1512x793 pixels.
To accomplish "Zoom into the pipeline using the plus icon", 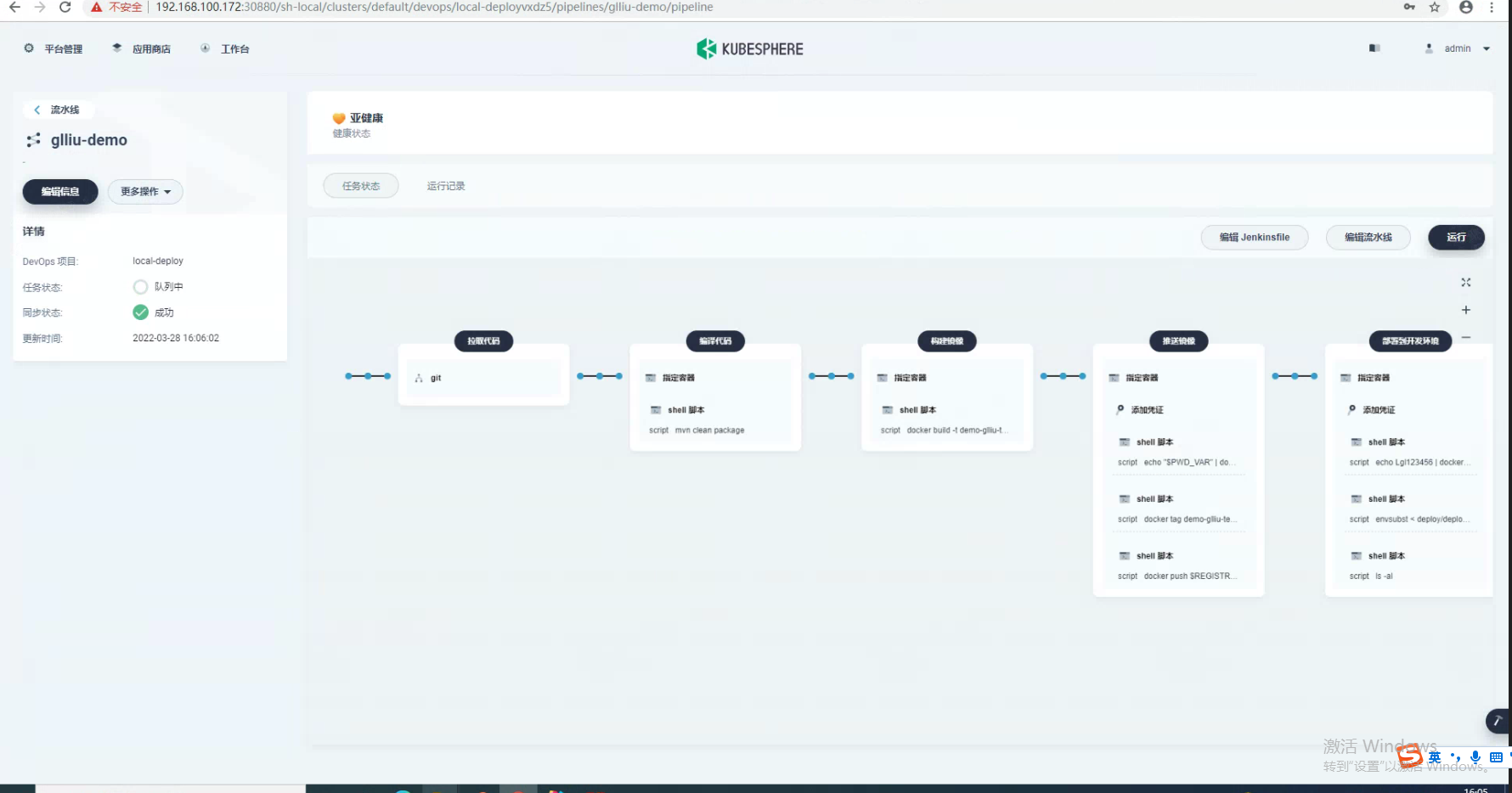I will (1465, 310).
